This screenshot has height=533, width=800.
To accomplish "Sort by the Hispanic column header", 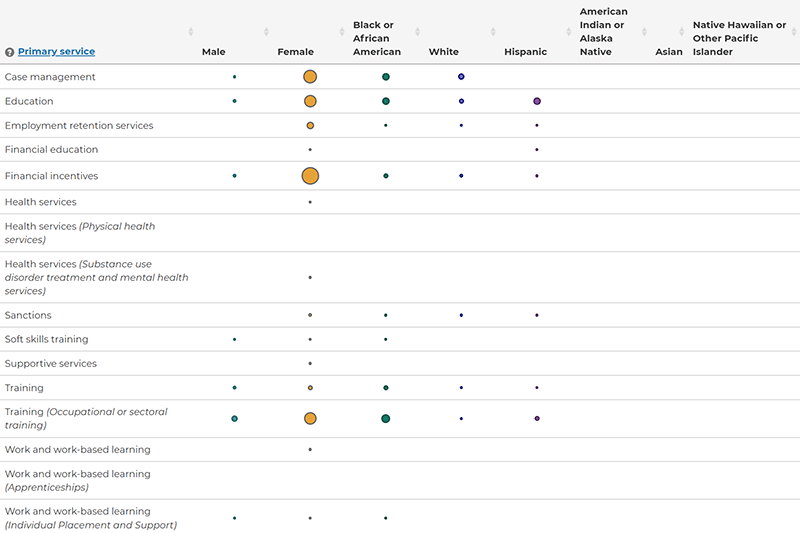I will 525,52.
